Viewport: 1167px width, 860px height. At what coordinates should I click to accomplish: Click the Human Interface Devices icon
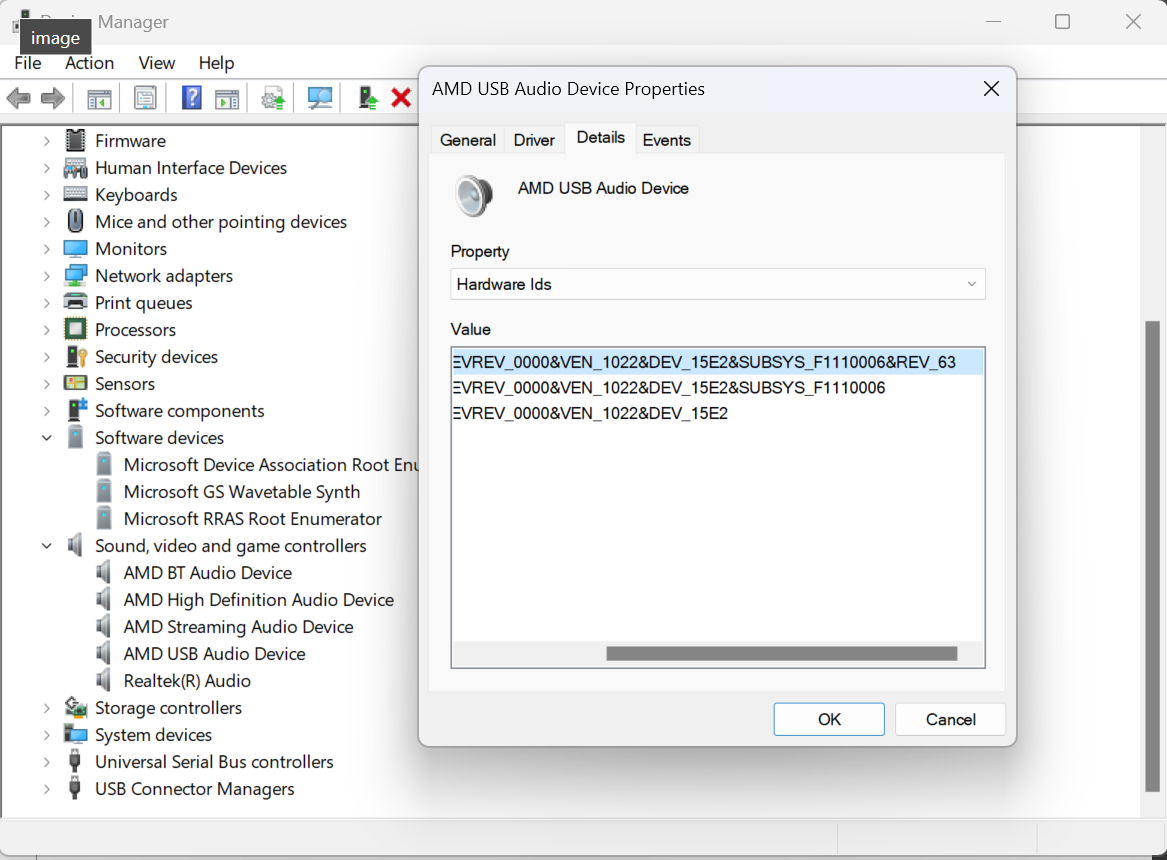[x=75, y=167]
